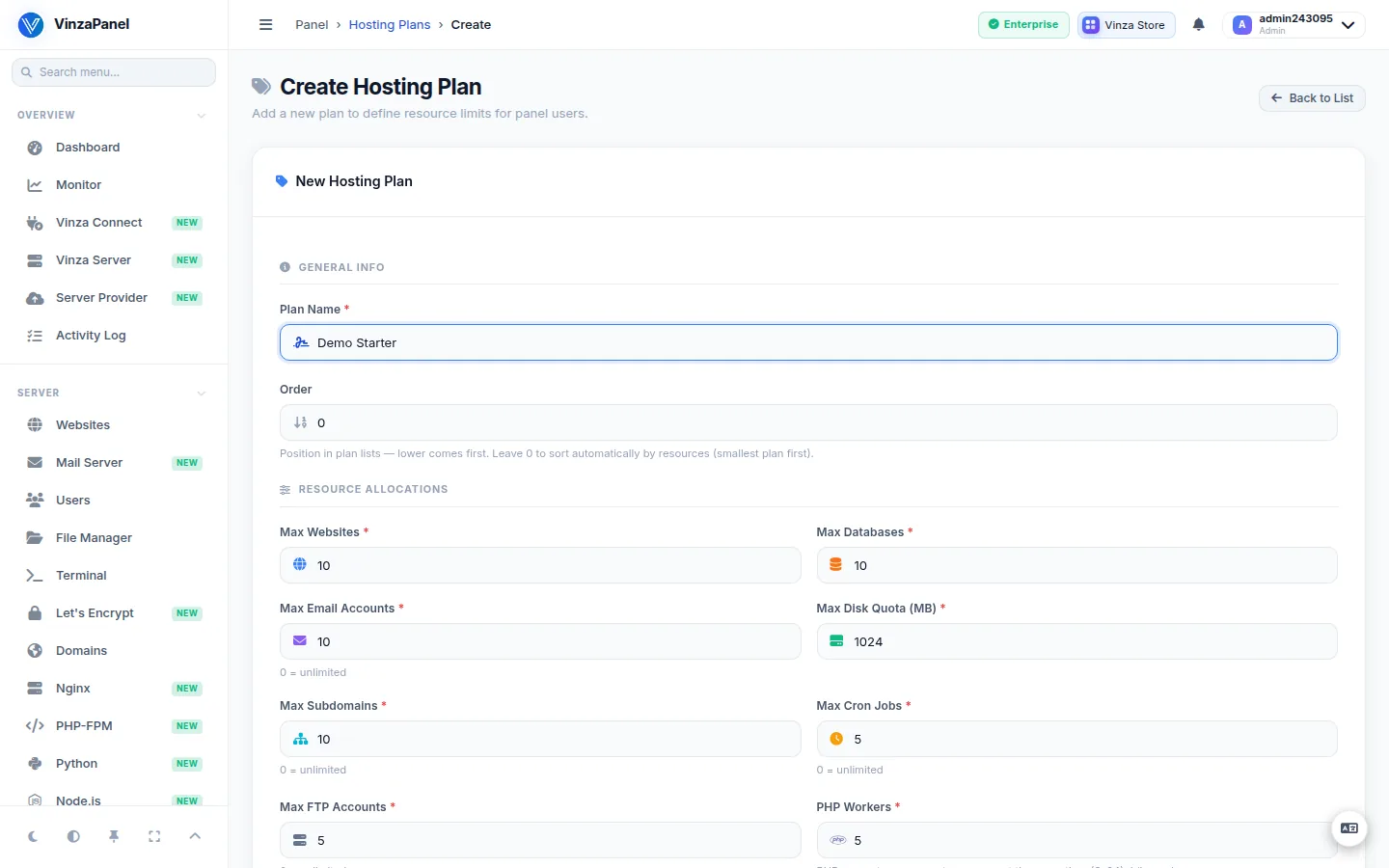Click the VinzaPanel logo icon
This screenshot has width=1389, height=868.
pos(31,24)
